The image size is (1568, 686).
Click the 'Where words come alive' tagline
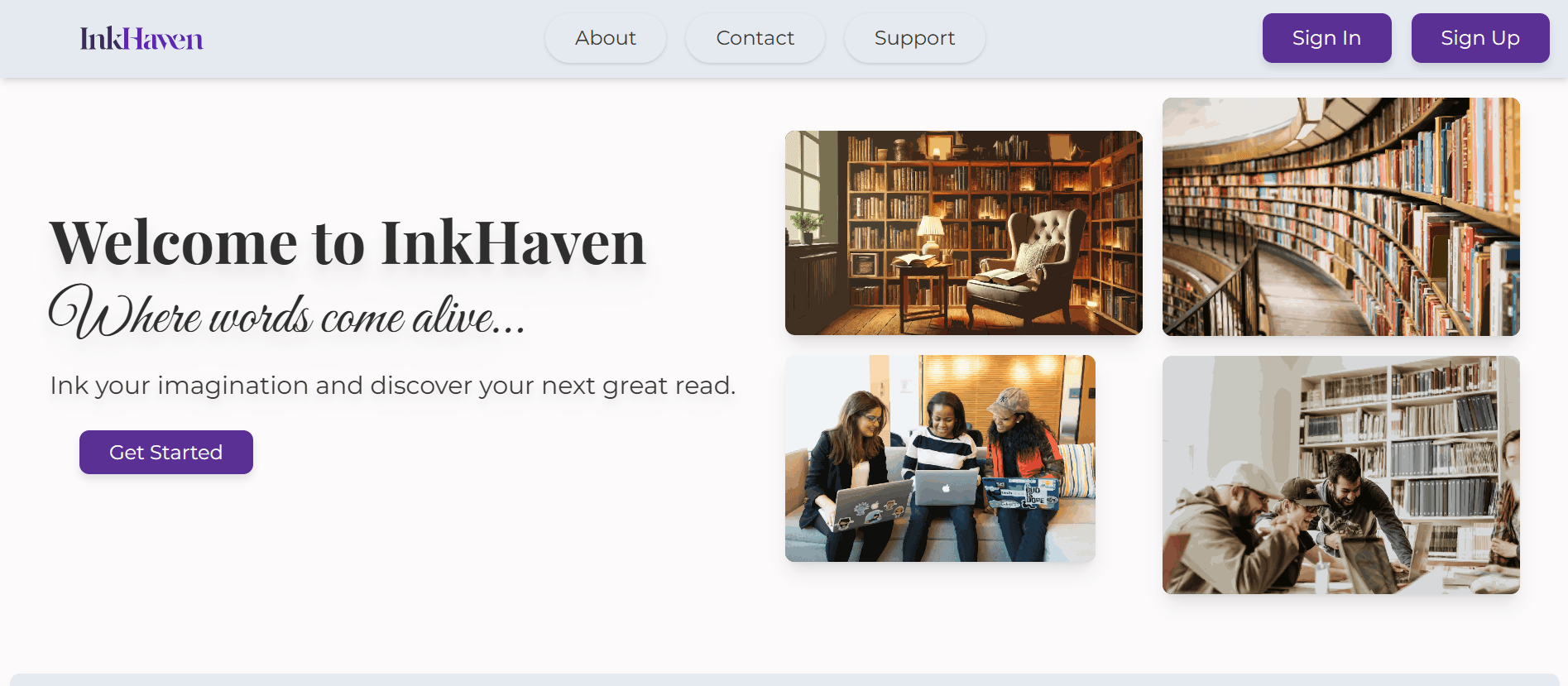287,312
